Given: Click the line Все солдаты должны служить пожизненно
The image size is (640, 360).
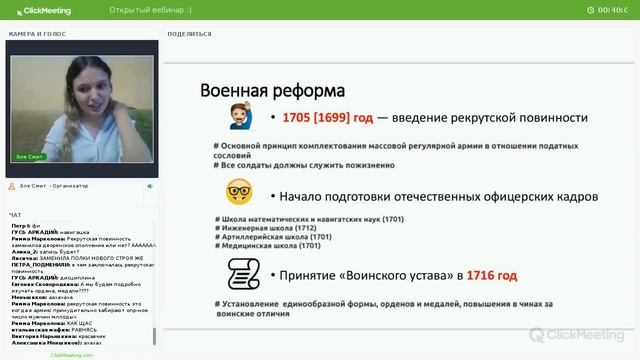Looking at the screenshot, I should point(304,165).
